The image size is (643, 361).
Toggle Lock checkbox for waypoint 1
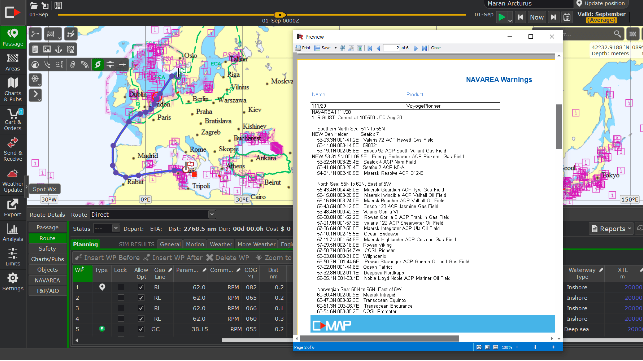(121, 287)
